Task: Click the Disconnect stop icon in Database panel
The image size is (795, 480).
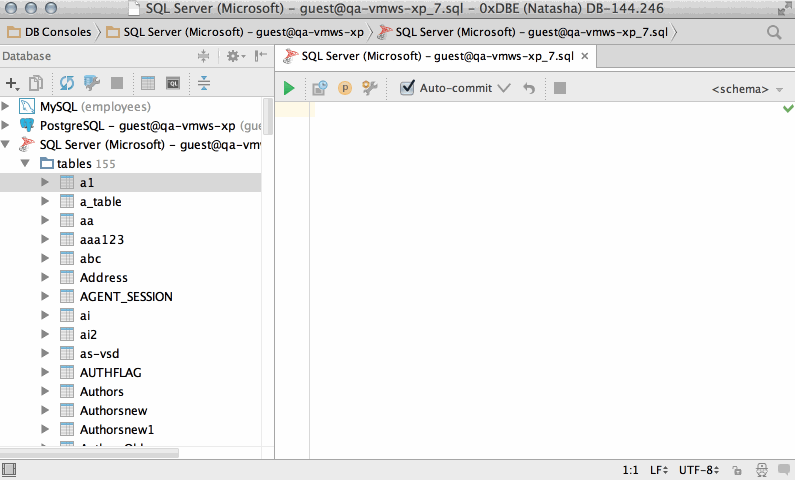Action: (117, 83)
